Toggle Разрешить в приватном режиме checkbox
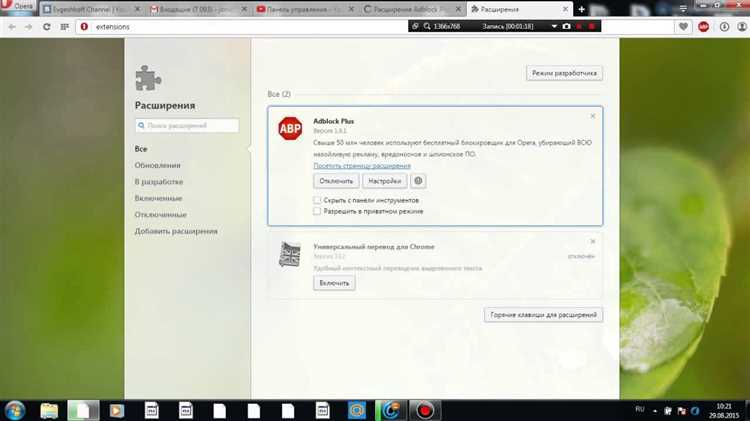750x421 pixels. coord(317,211)
